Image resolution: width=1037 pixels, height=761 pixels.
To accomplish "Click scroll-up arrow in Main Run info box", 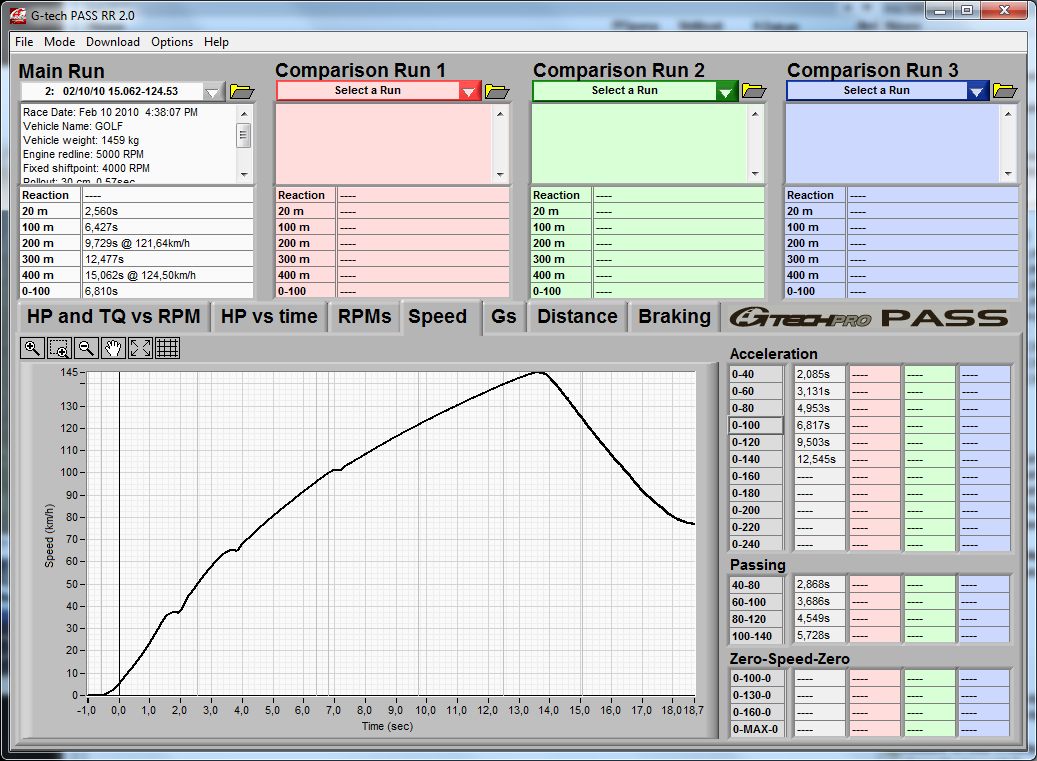I will click(244, 113).
